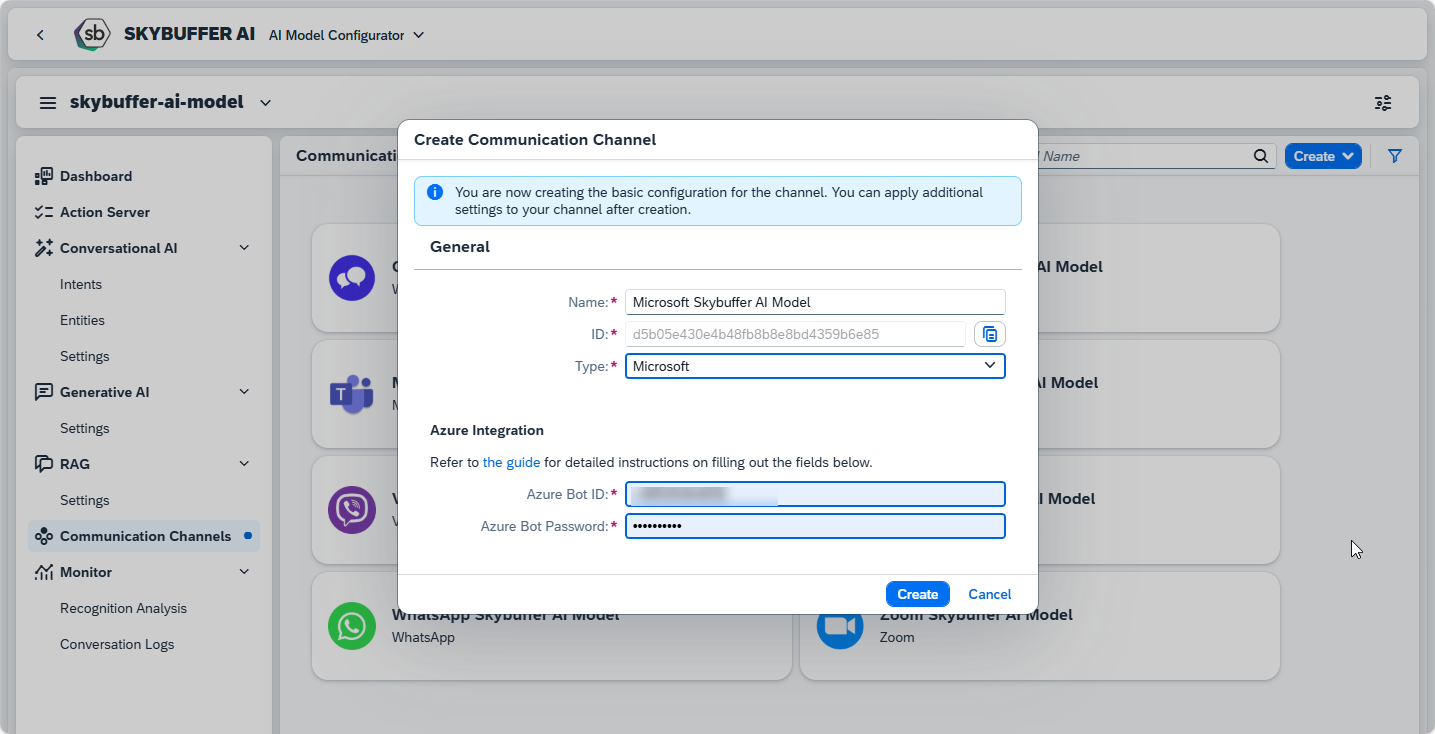Click the Monitor chart icon
The height and width of the screenshot is (734, 1435).
[x=43, y=572]
